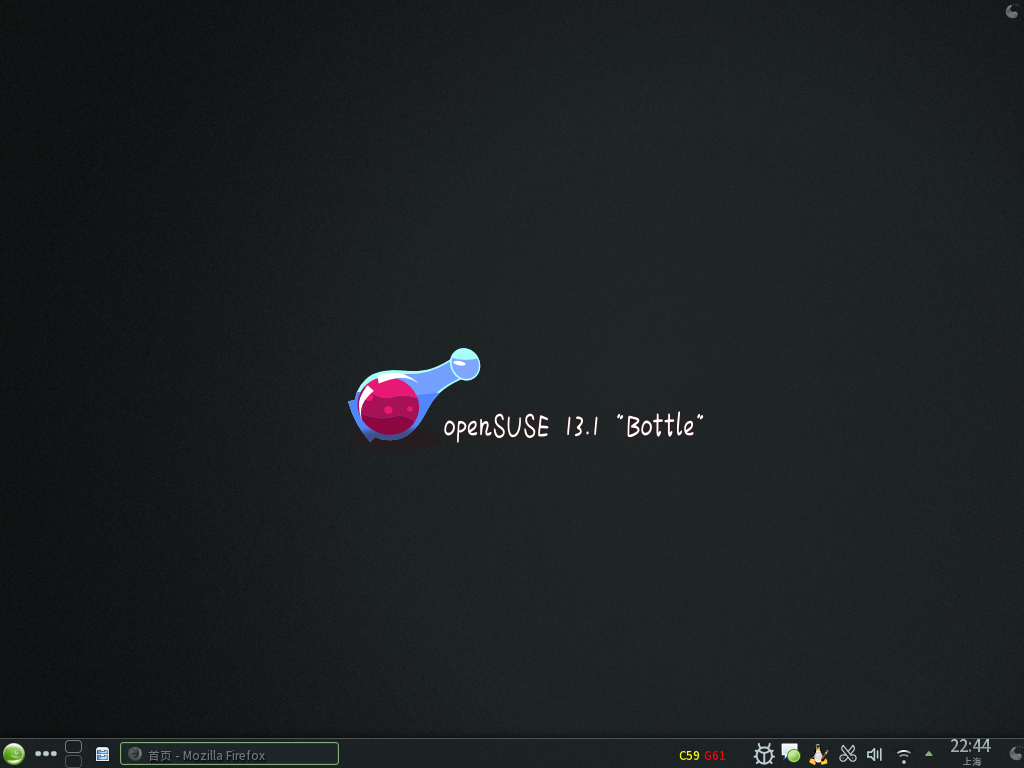Open the openSUSE Kickoff application launcher
1024x768 pixels.
[14, 754]
